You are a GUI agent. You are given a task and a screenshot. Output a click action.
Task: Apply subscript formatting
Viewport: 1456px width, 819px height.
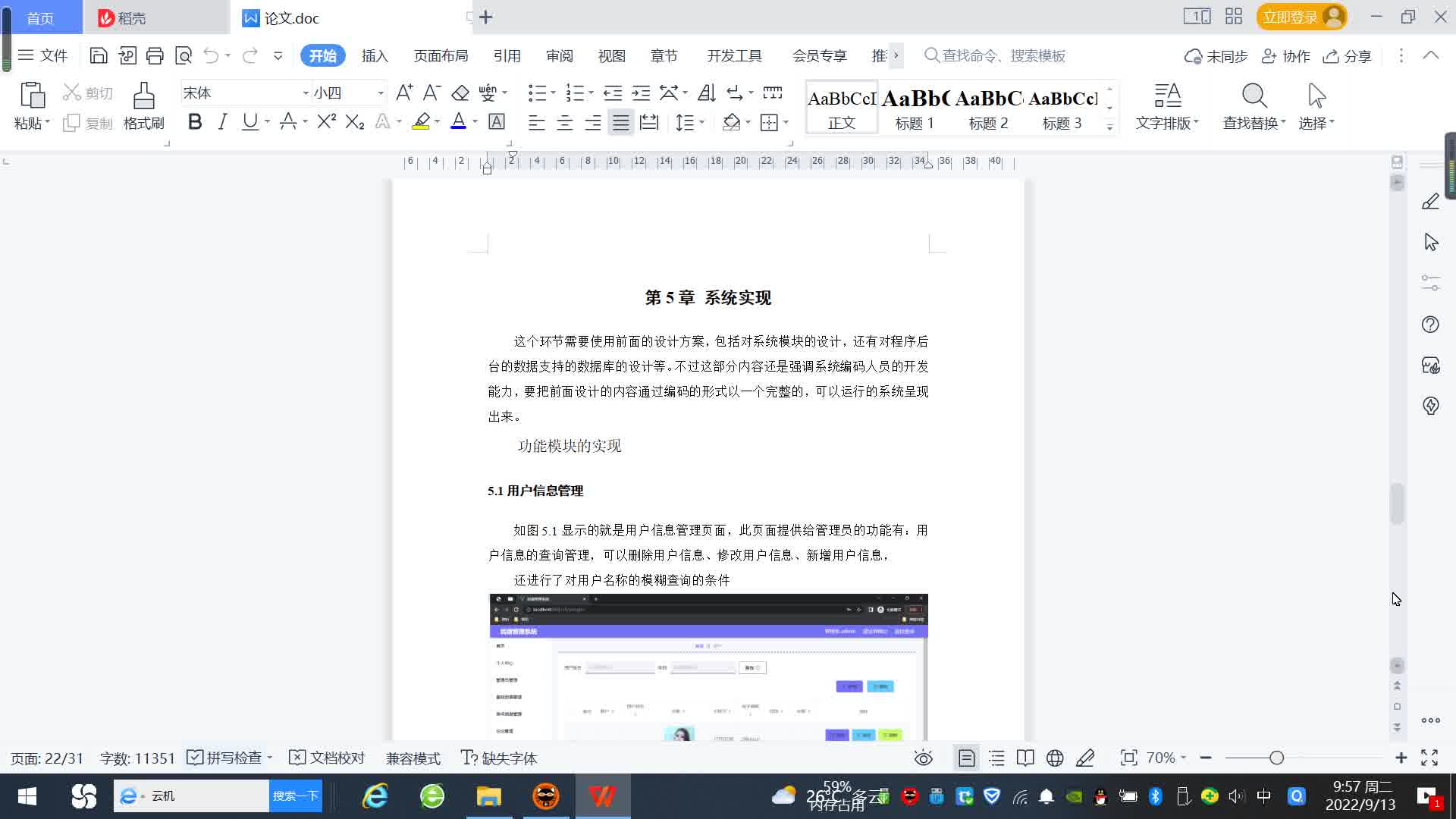(355, 121)
